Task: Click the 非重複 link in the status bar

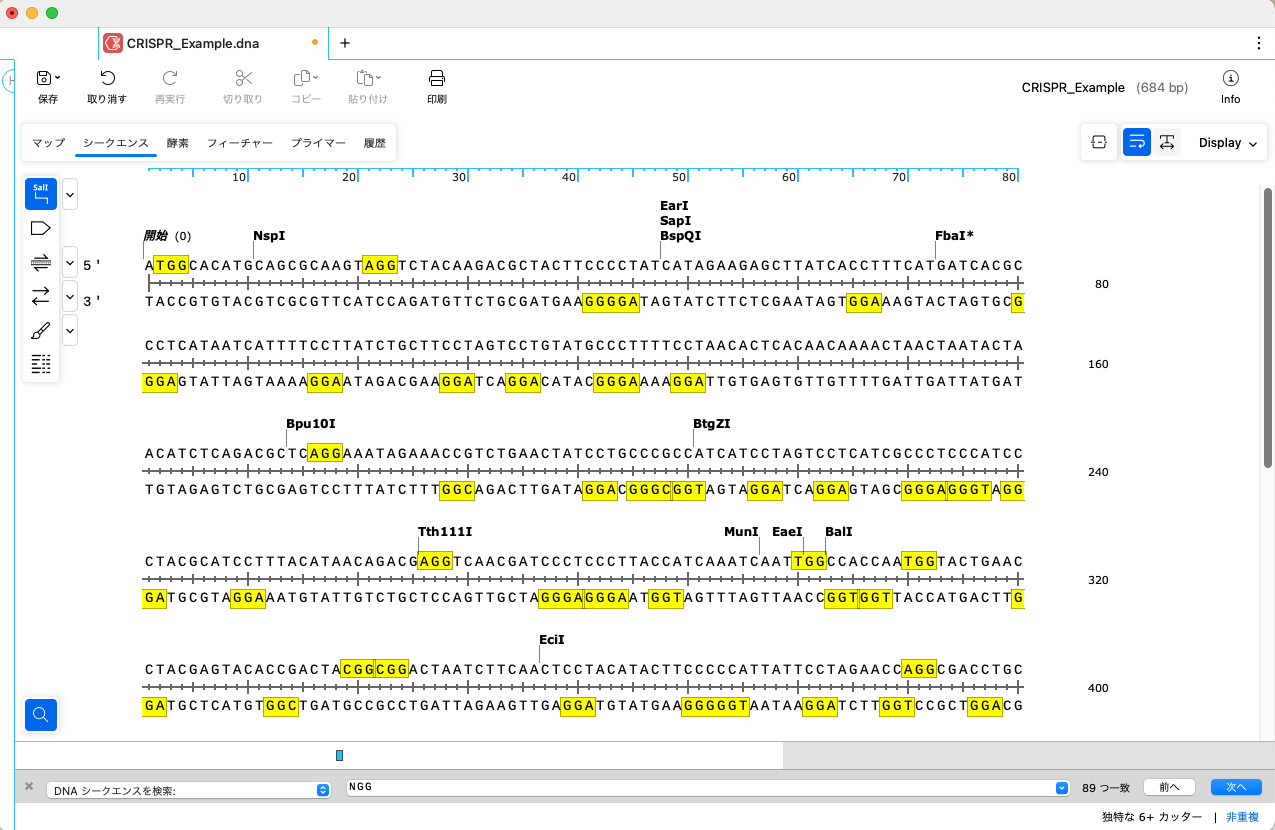Action: tap(1244, 816)
